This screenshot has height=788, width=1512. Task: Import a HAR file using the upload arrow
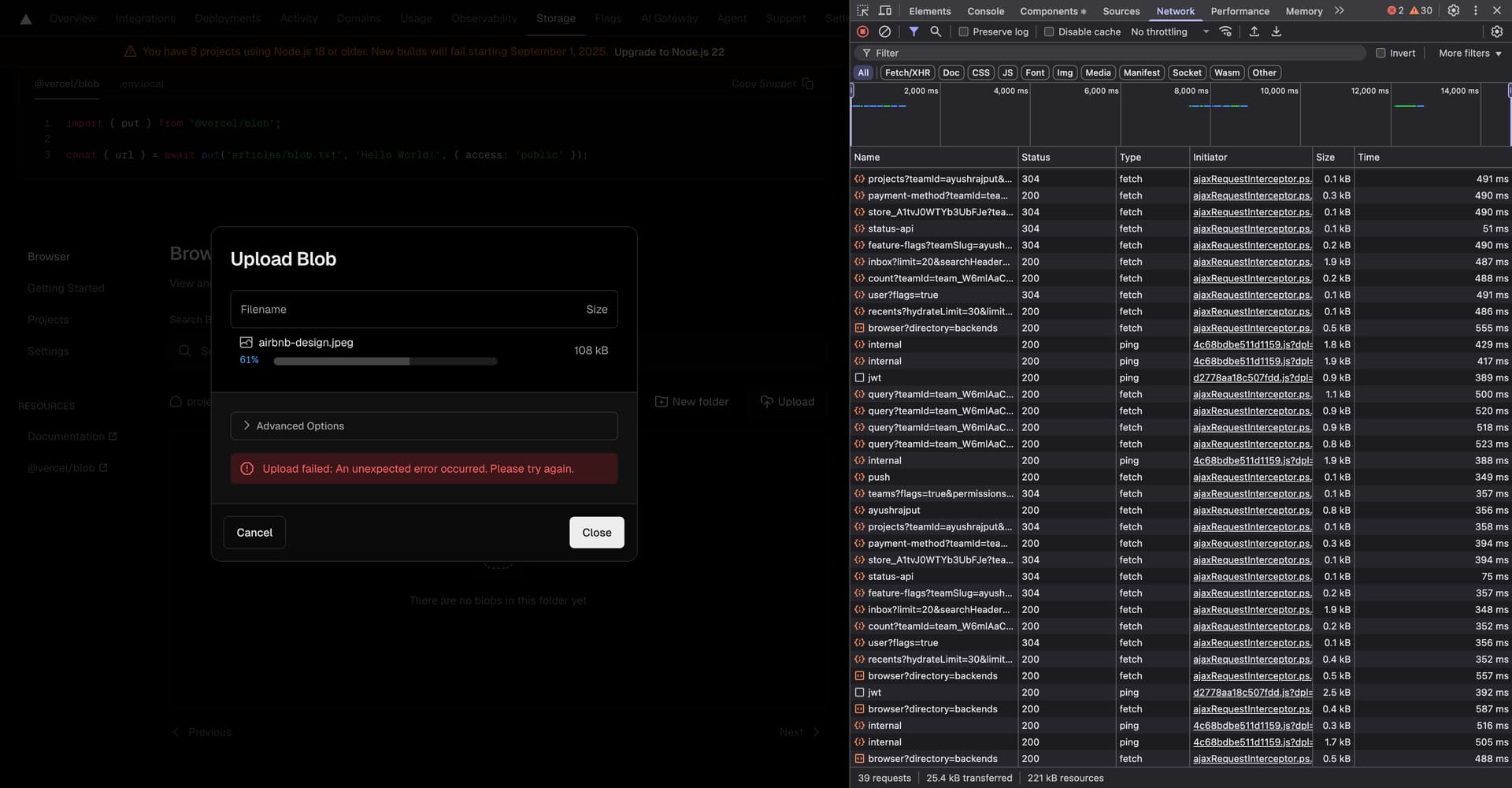tap(1254, 32)
